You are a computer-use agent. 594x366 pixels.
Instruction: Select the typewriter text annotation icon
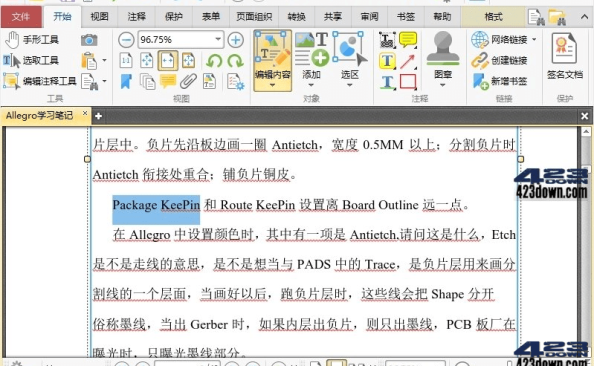pos(387,40)
